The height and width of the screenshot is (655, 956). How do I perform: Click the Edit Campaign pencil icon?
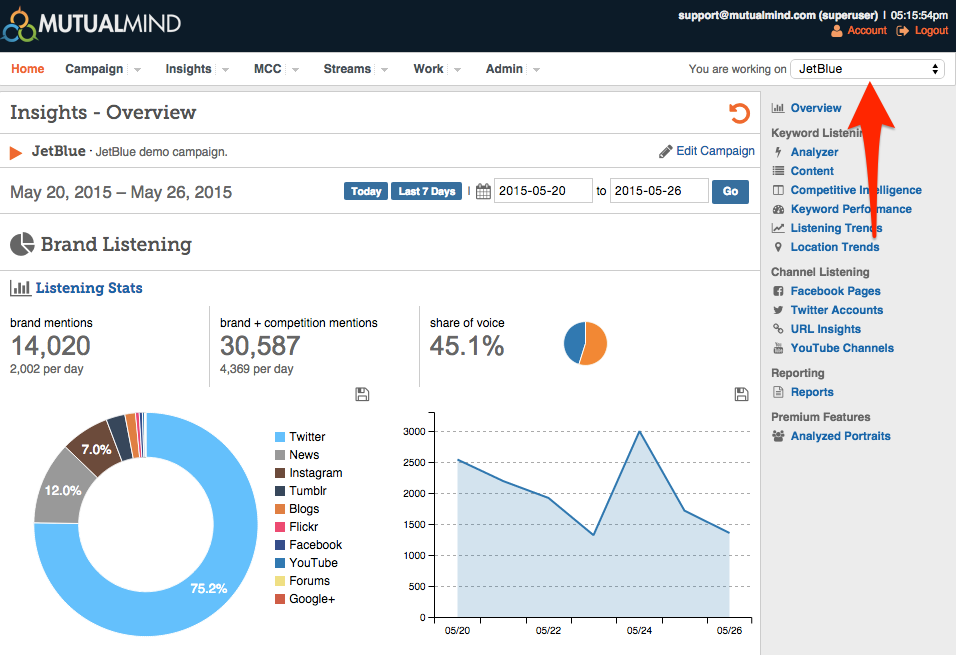tap(665, 151)
